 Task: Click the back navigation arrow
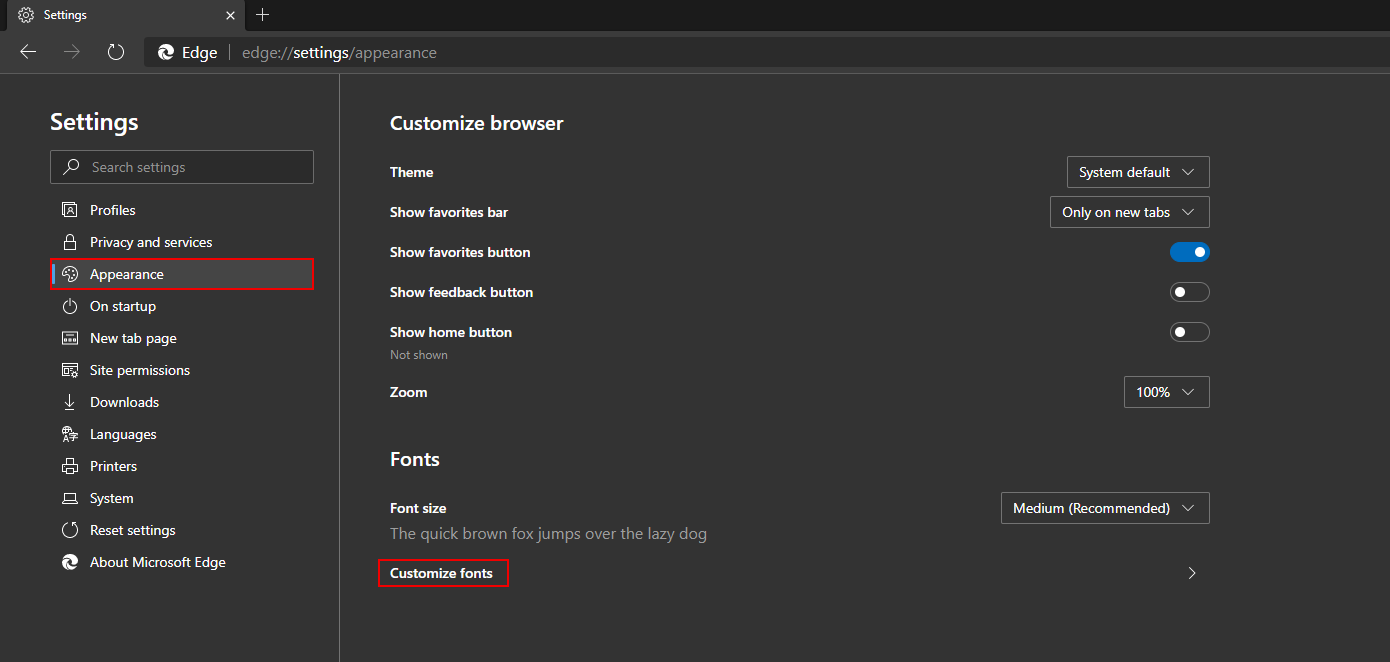point(28,52)
